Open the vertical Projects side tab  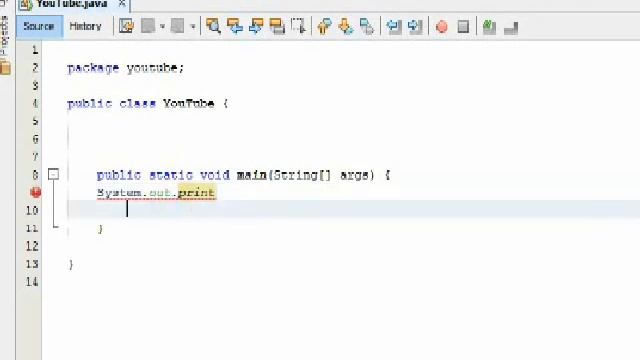4,35
